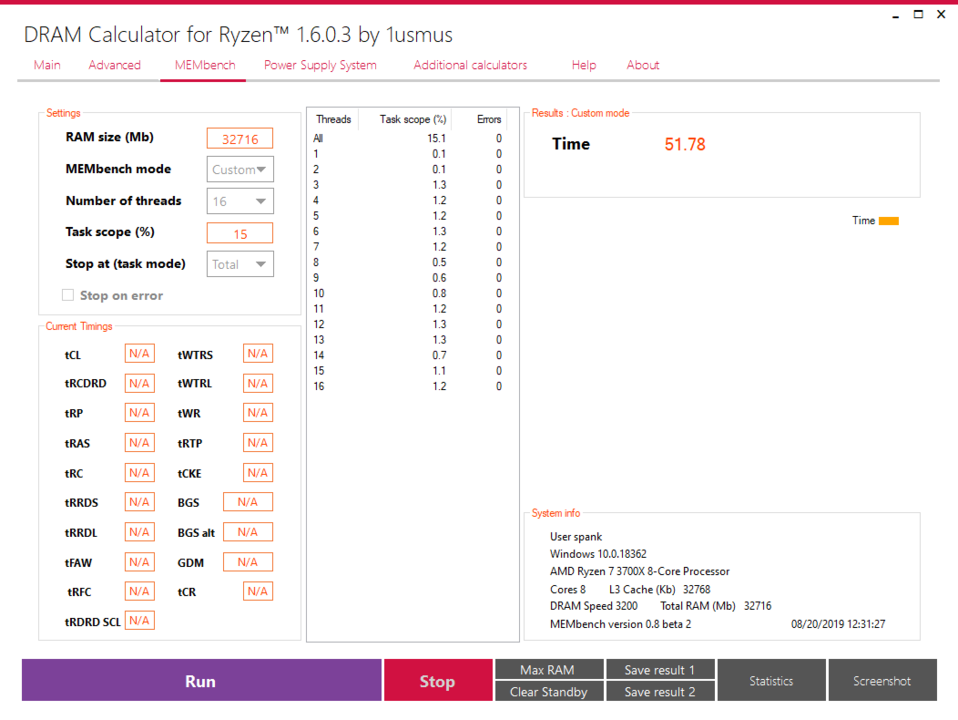Viewport: 958px width, 720px height.
Task: Select the tRRDS timing field
Action: click(139, 502)
